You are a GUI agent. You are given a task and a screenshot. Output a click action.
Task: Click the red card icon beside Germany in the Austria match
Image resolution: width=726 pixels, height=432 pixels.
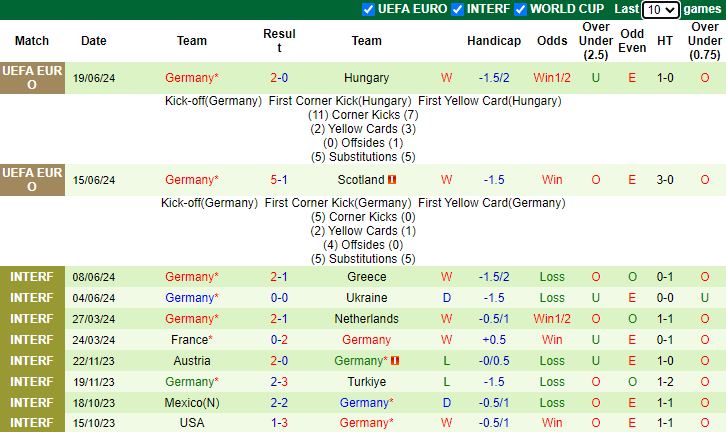coord(395,361)
